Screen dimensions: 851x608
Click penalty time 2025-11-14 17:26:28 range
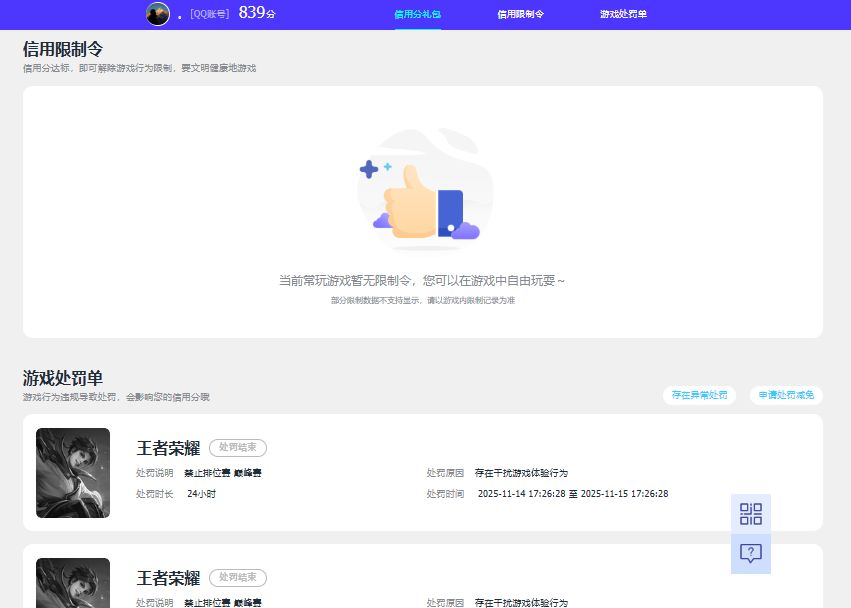coord(573,494)
